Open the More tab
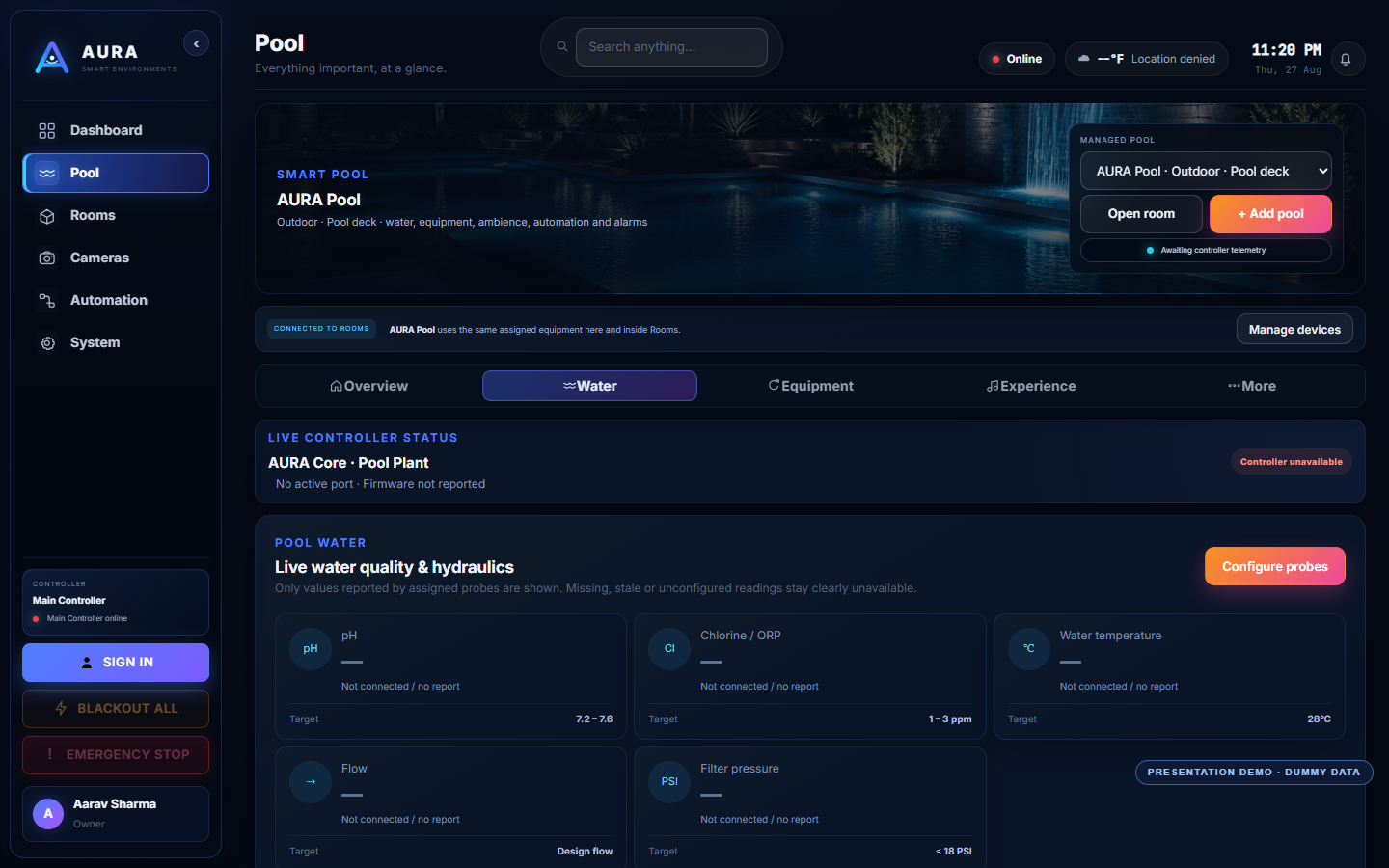 click(x=1251, y=386)
